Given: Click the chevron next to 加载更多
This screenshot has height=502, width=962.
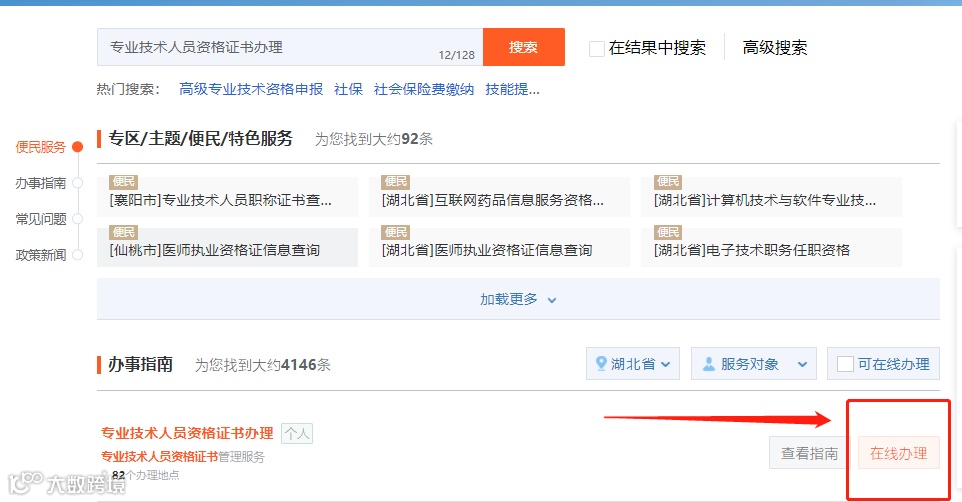Looking at the screenshot, I should coord(552,300).
